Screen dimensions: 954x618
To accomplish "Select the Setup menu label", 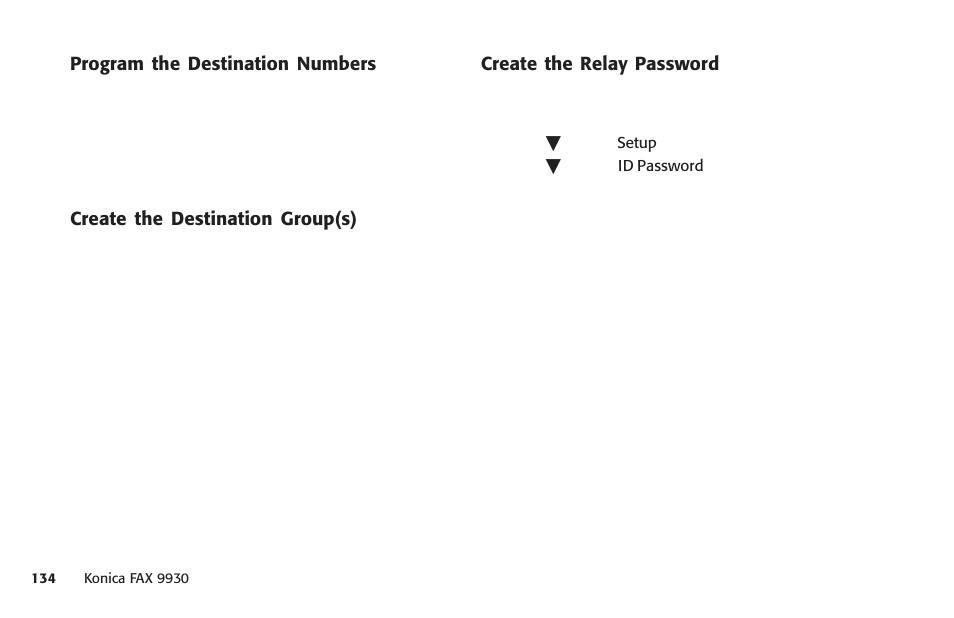I will pyautogui.click(x=636, y=144).
